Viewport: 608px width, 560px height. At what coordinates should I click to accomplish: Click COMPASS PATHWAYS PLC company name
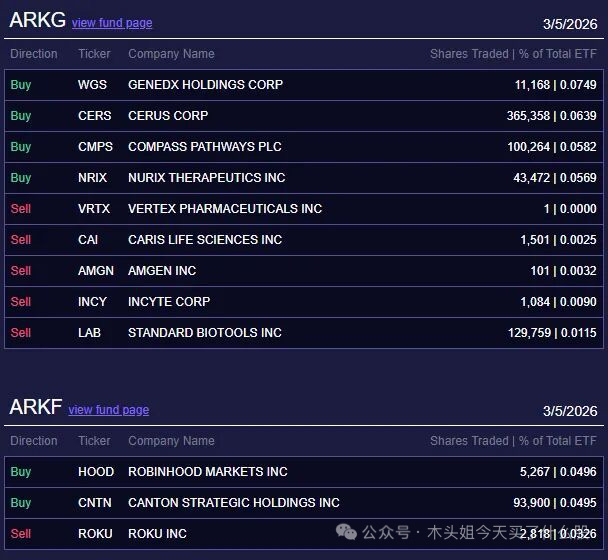[x=205, y=147]
